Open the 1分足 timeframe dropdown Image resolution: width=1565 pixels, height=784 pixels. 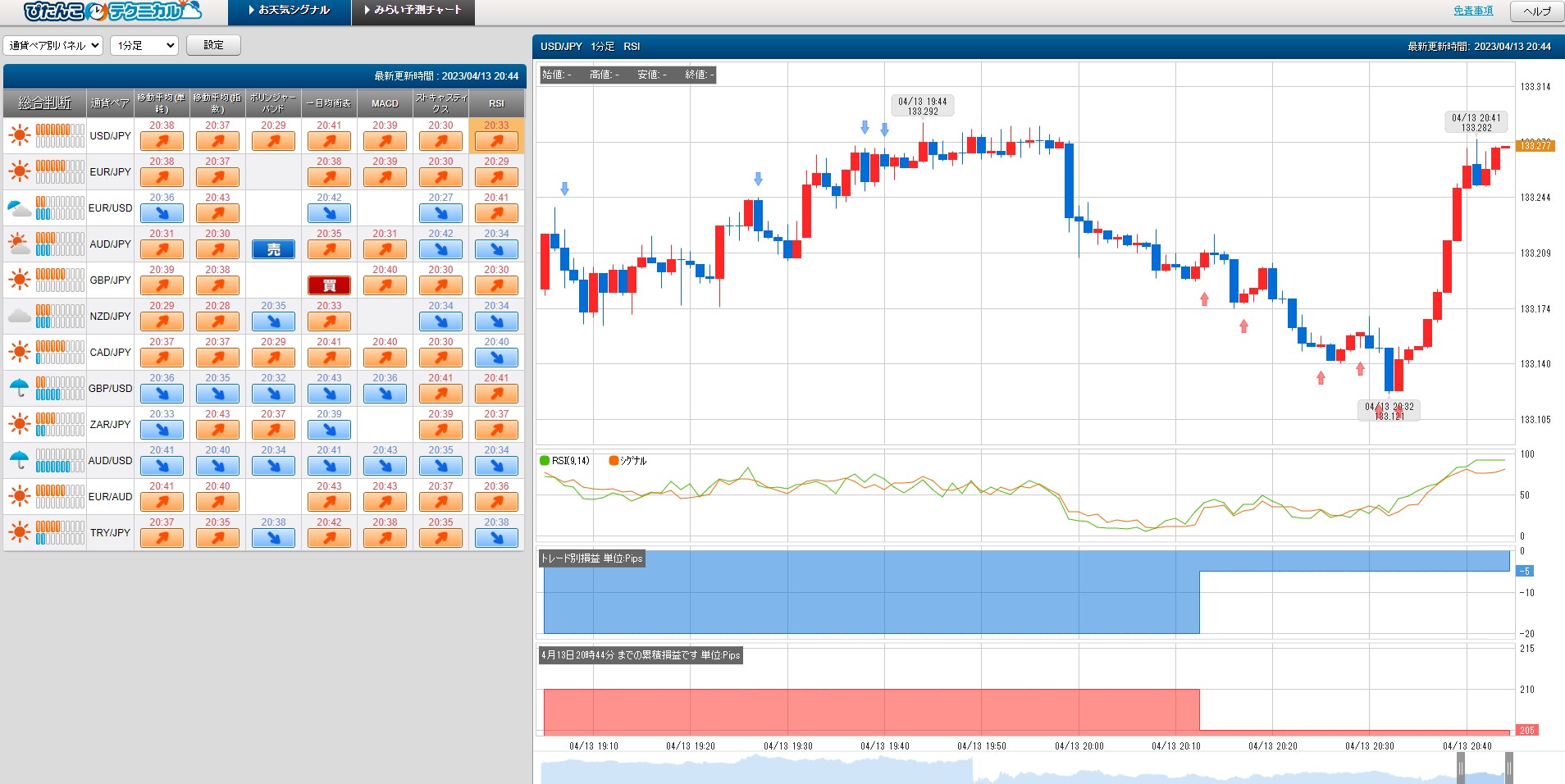coord(144,45)
